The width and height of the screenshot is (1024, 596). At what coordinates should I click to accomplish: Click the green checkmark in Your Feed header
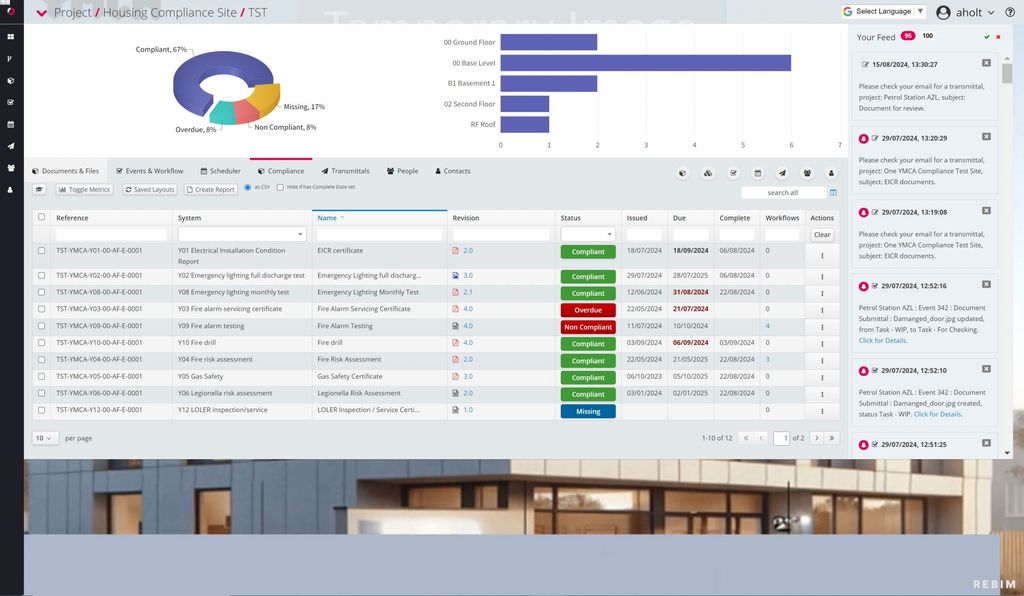986,34
